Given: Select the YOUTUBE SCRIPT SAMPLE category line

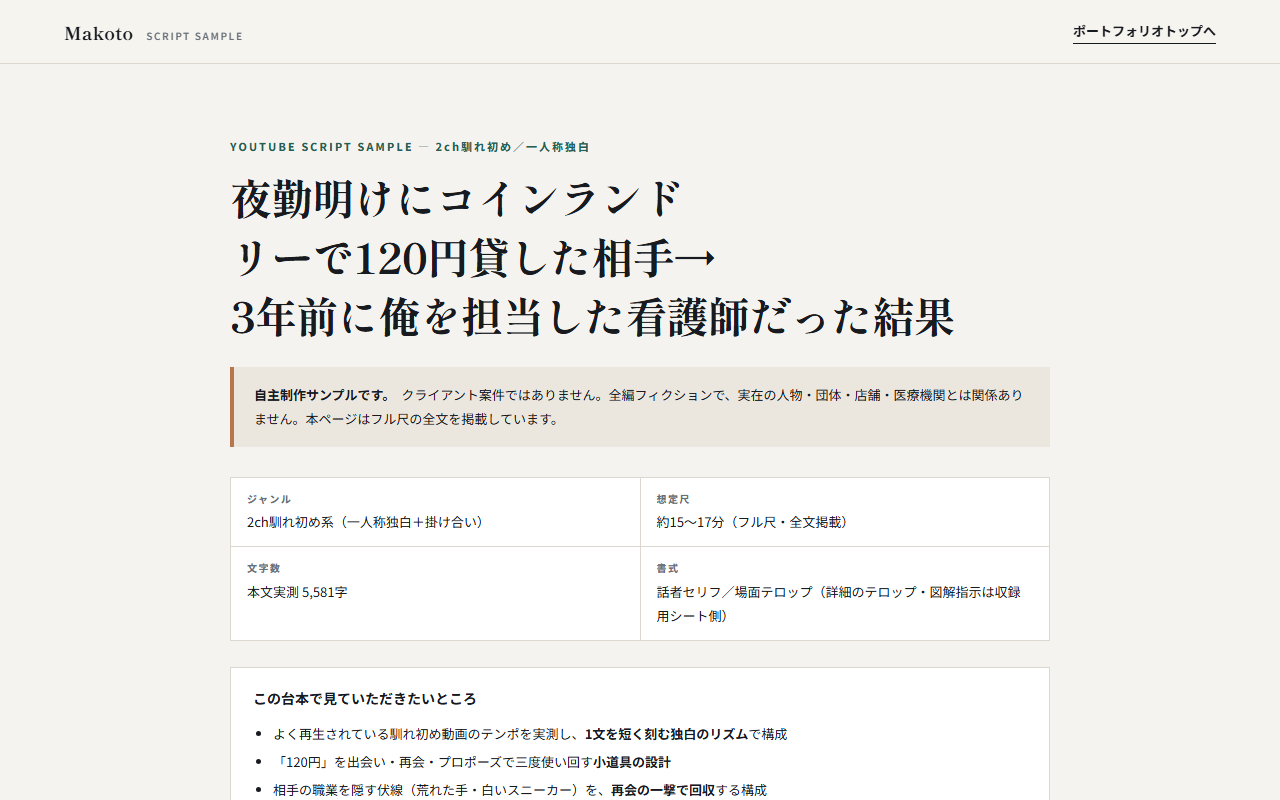Looking at the screenshot, I should coord(410,147).
